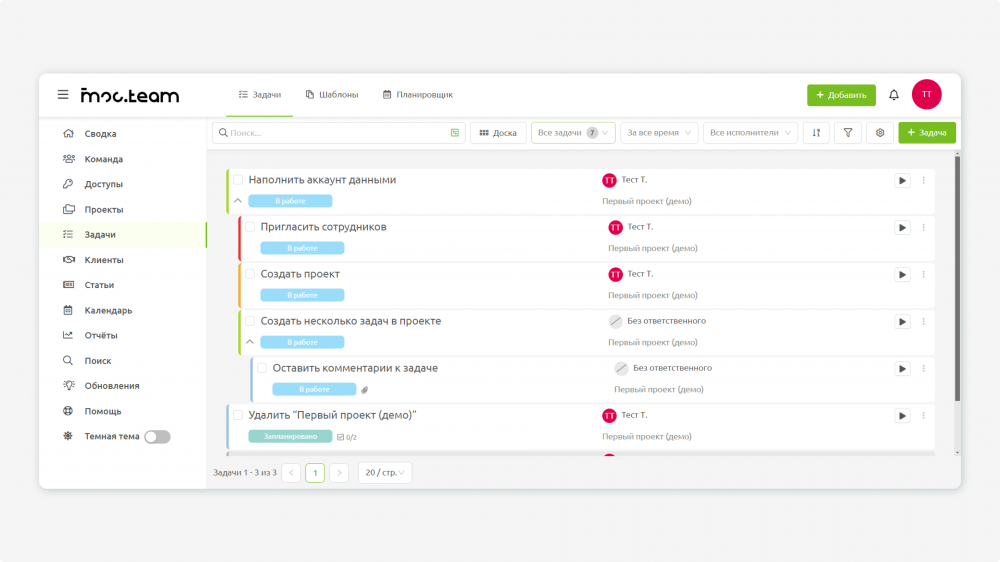1000x562 pixels.
Task: Switch to the Шаблоны tab
Action: point(332,95)
